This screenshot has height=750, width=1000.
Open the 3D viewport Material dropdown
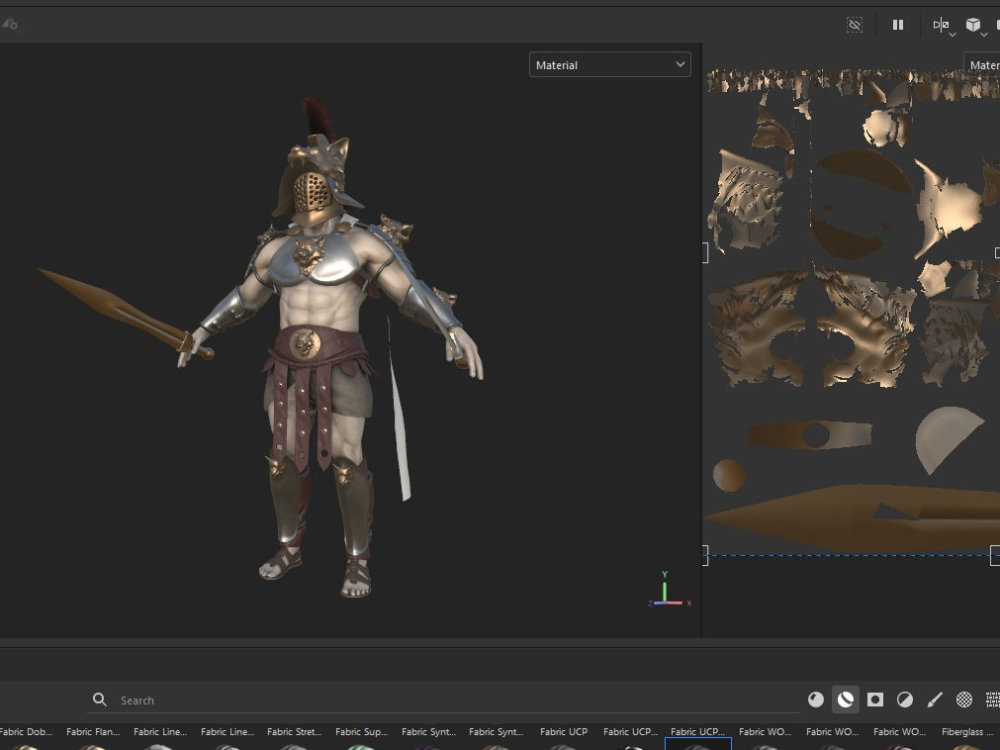(610, 64)
